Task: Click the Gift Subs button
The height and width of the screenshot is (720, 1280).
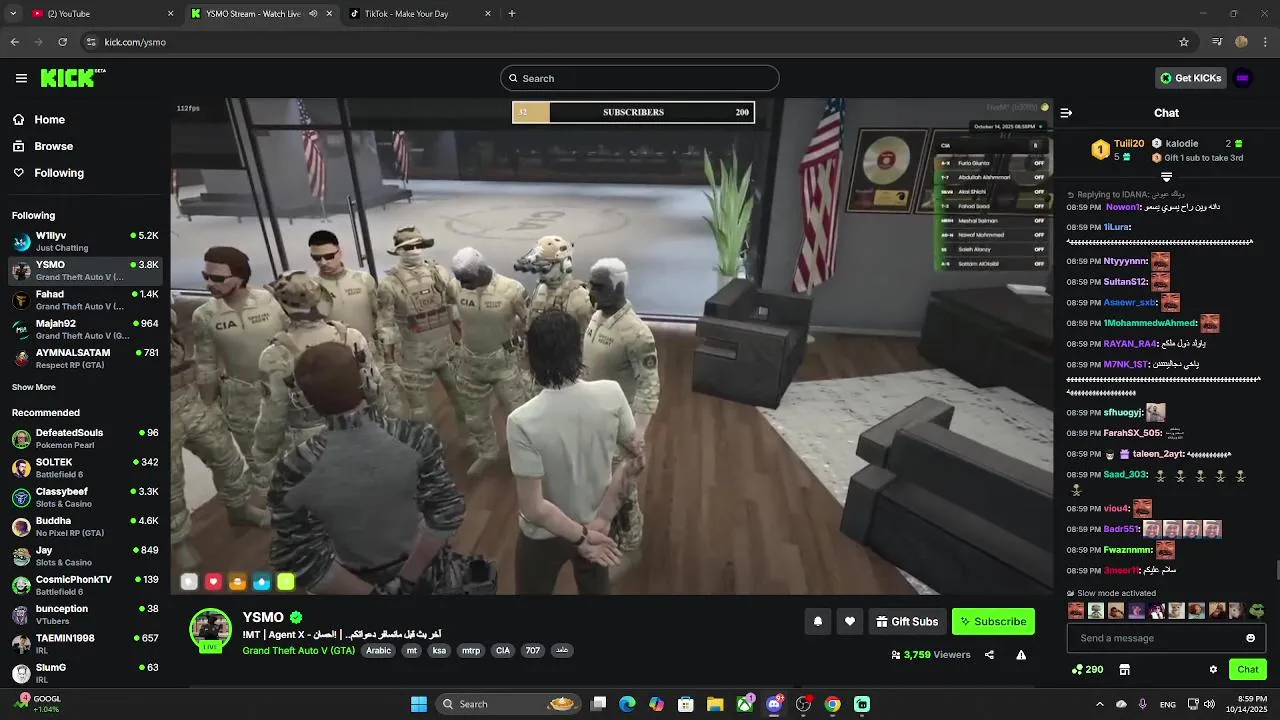Action: point(907,621)
